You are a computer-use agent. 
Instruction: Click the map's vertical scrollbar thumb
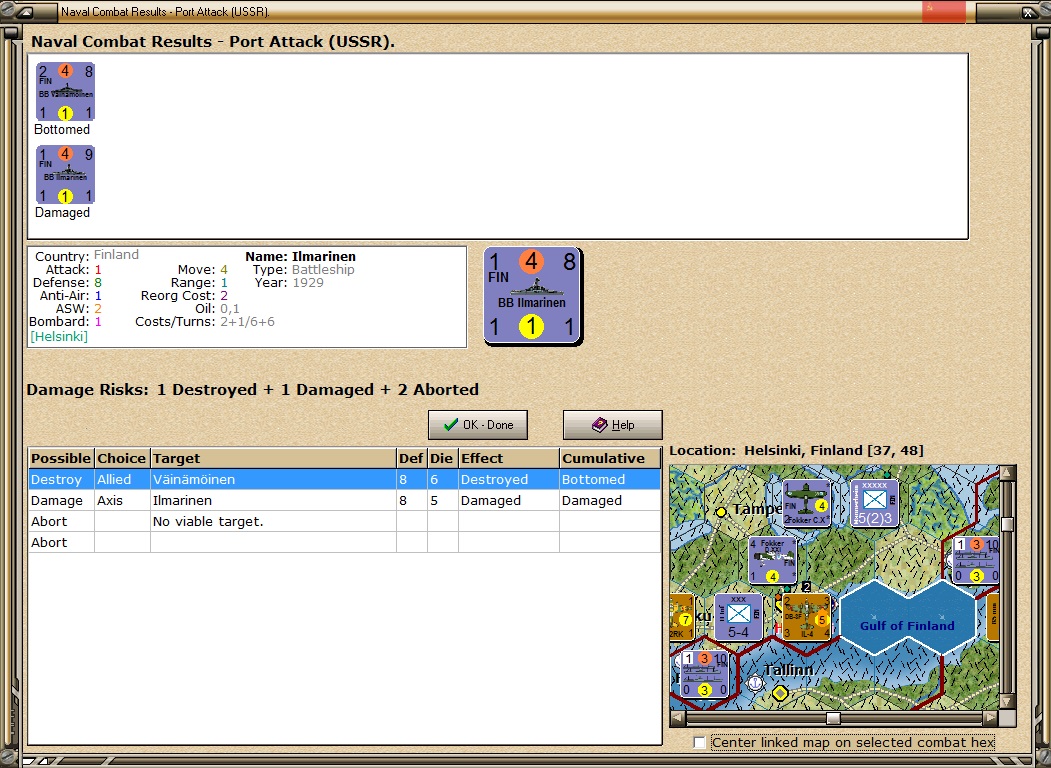tap(1007, 524)
